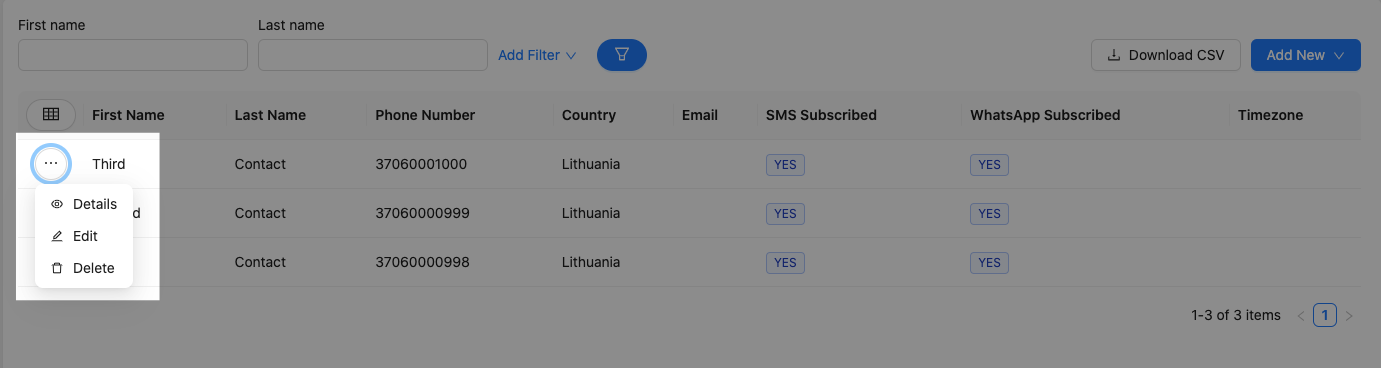Click the three-dot menu for Third contact

[x=51, y=163]
